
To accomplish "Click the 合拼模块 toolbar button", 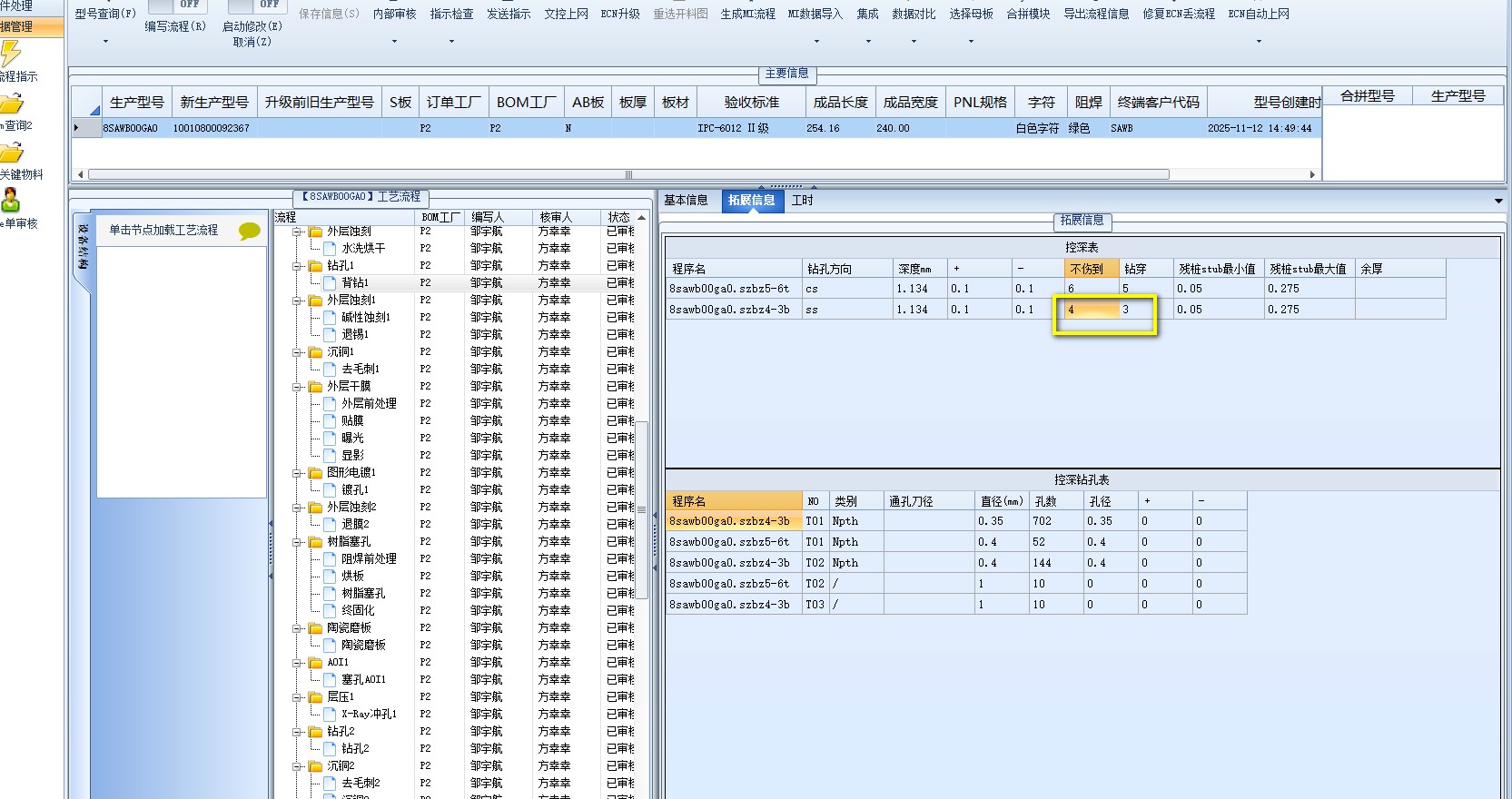I will 1028,15.
